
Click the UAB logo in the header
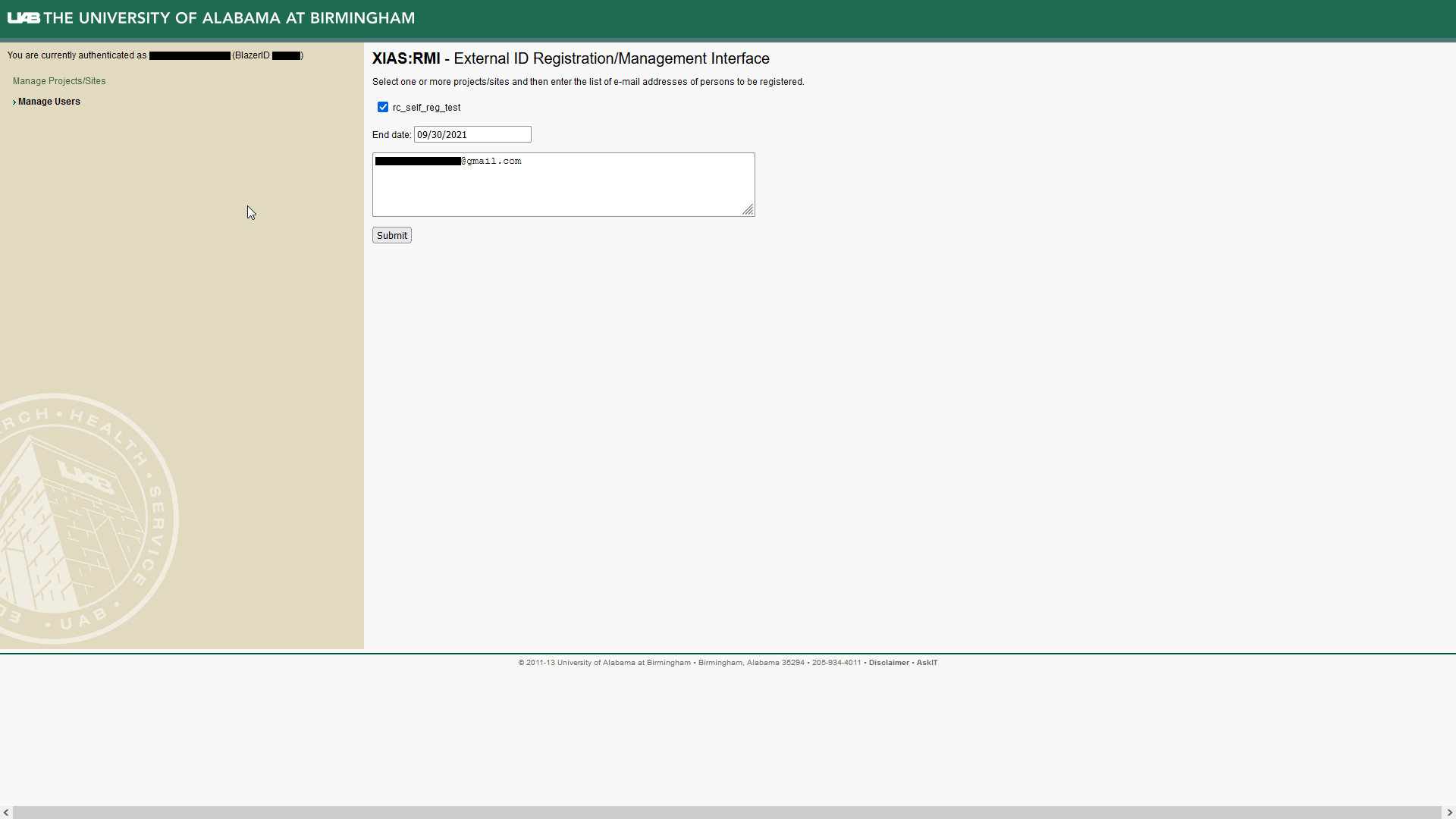point(24,17)
